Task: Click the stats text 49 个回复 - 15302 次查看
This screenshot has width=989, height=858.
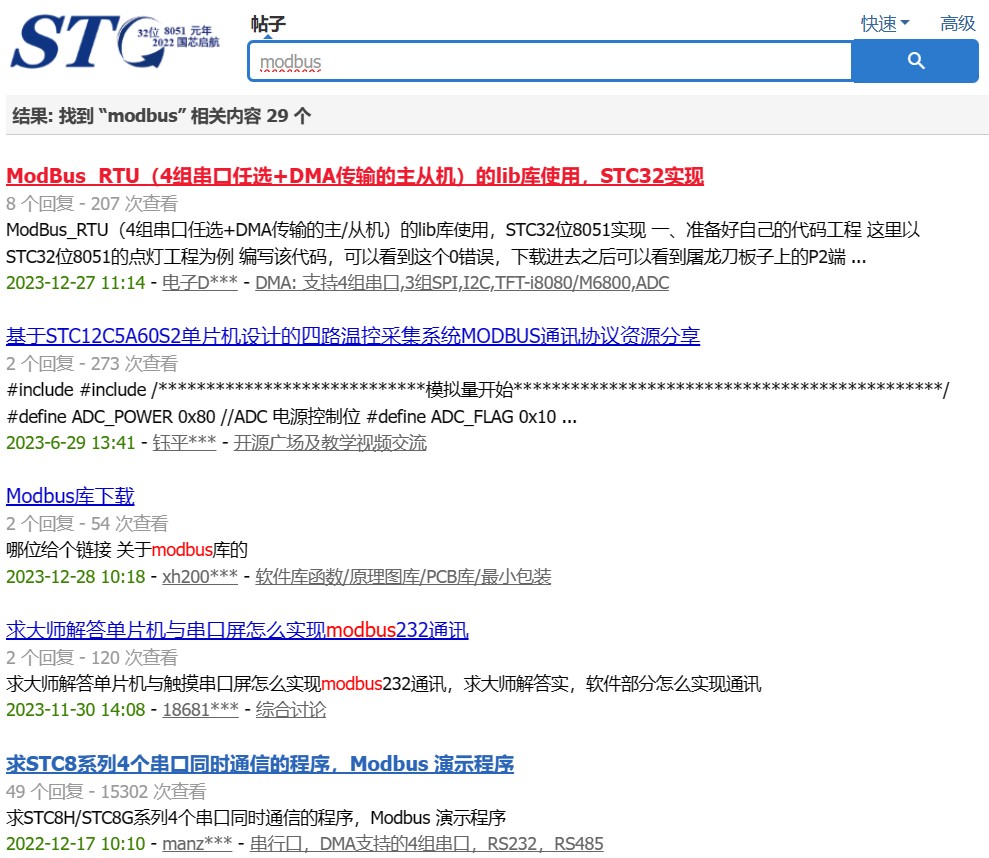Action: coord(106,792)
